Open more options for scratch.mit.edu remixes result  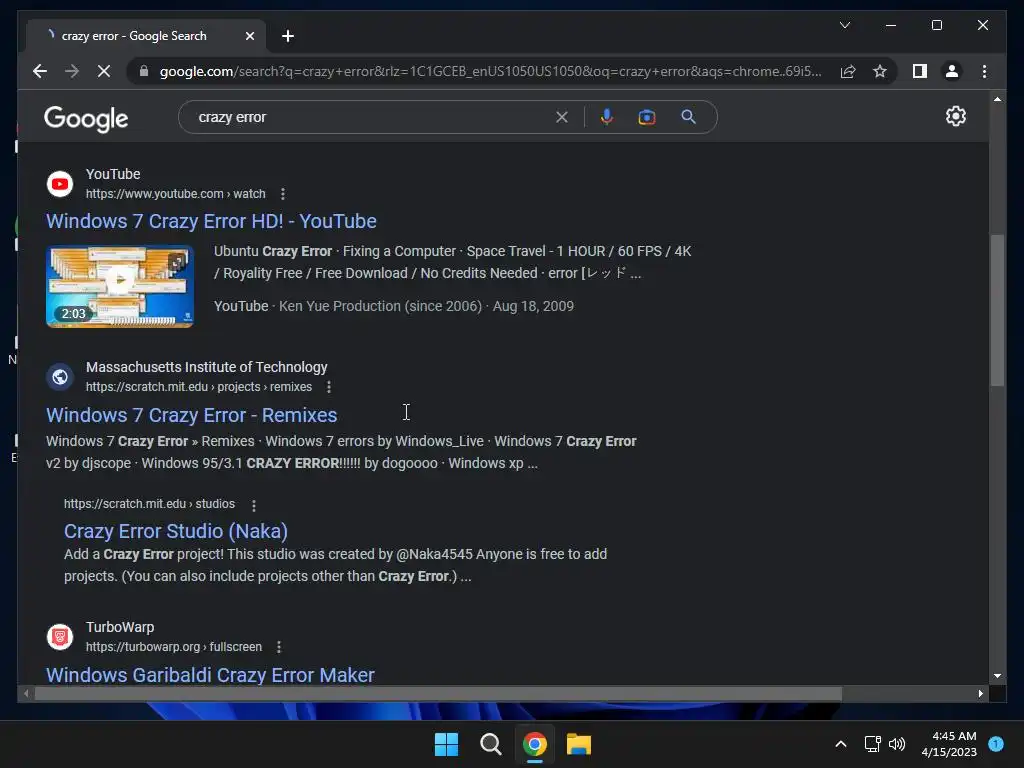329,387
